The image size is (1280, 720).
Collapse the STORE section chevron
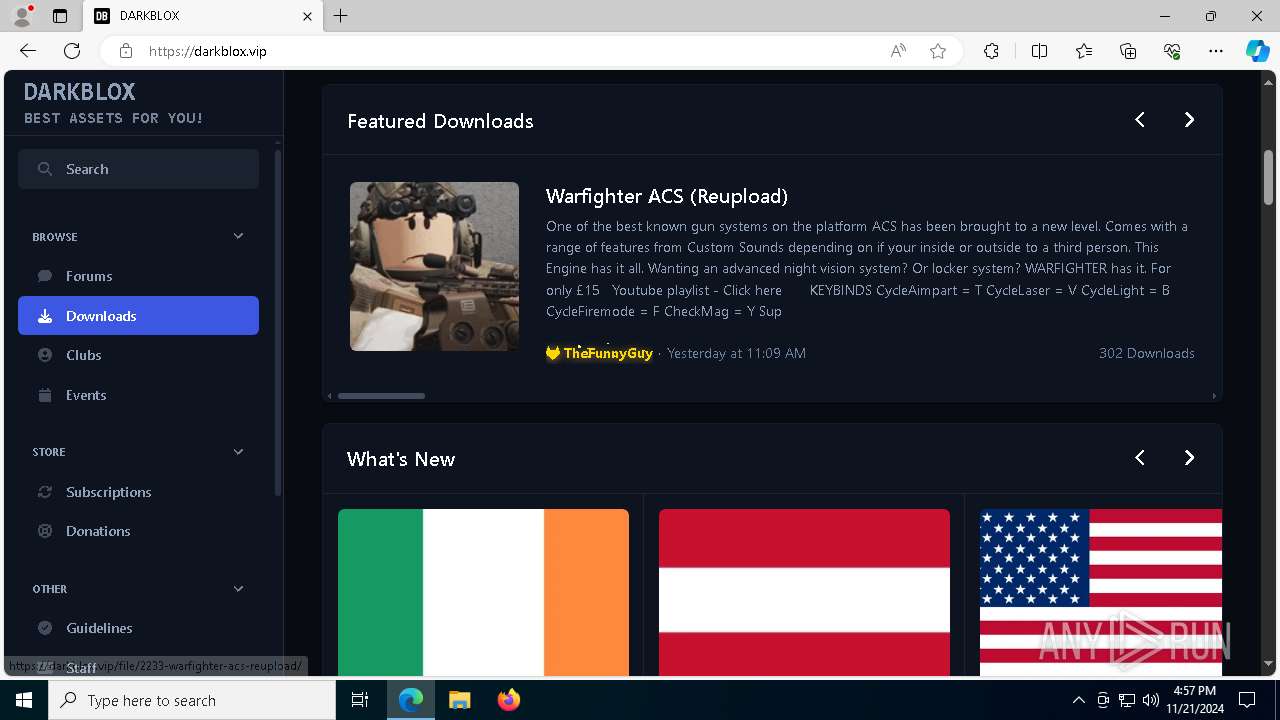pyautogui.click(x=238, y=452)
